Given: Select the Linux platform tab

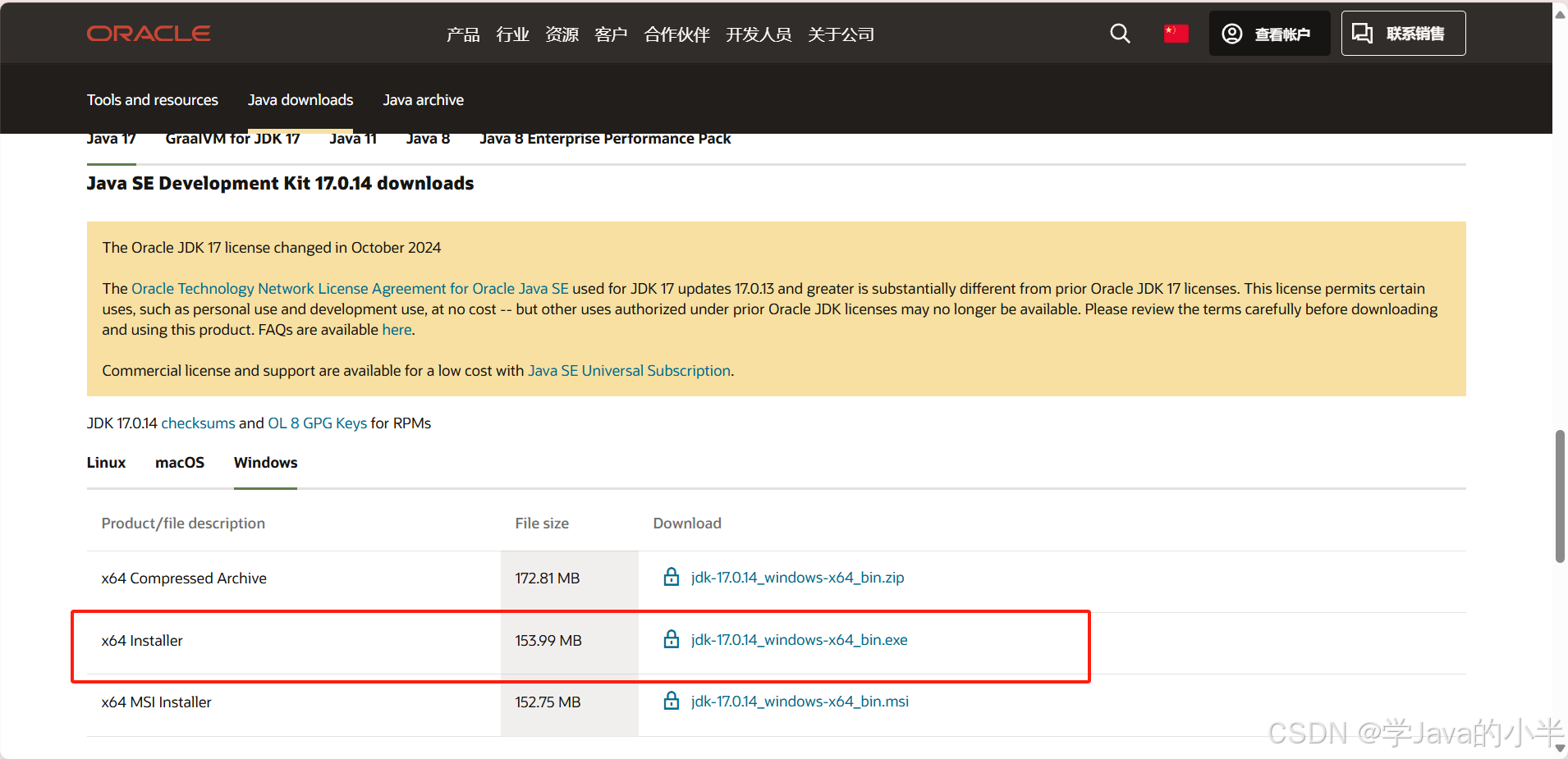Looking at the screenshot, I should [x=106, y=463].
